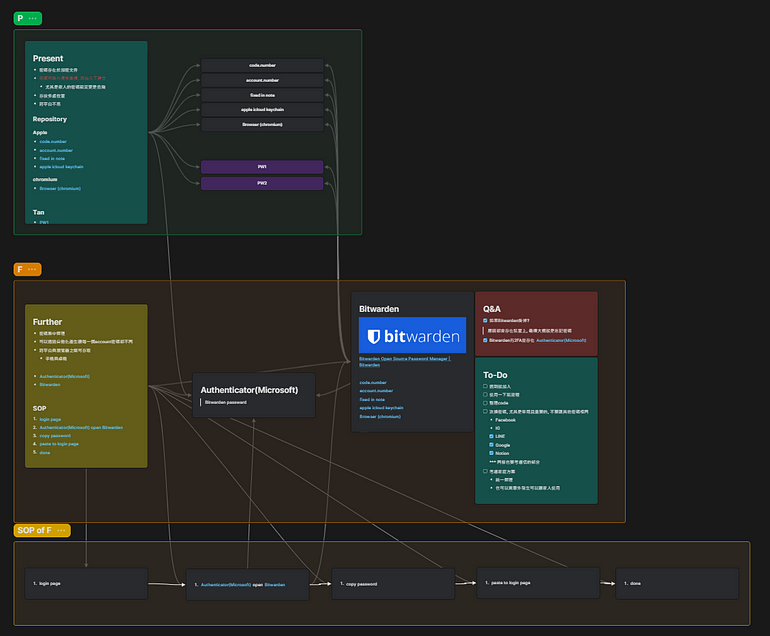Click the SOP heading in Further card
770x636 pixels.
pyautogui.click(x=39, y=409)
